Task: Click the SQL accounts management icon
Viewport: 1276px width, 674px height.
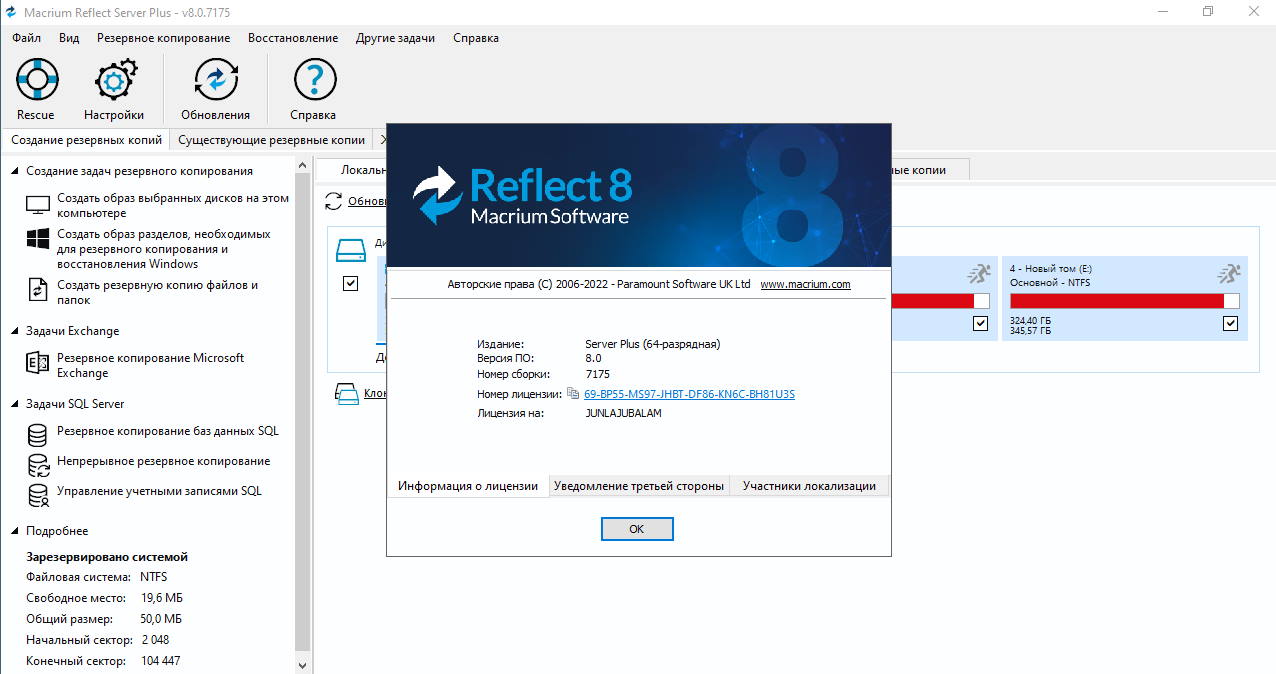Action: pyautogui.click(x=38, y=495)
